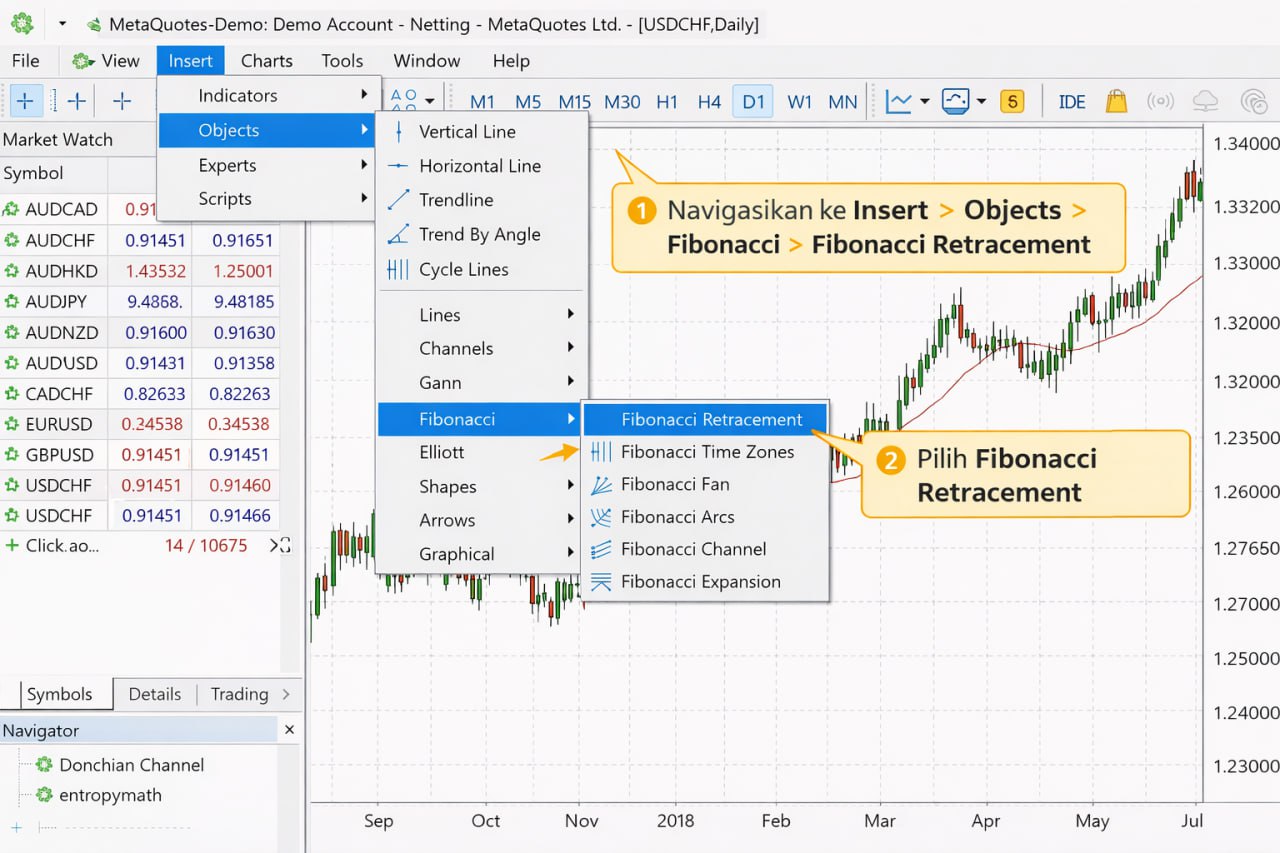Expand the plus node at the Navigator tree bottom
Screen dimensions: 1280x853
pos(15,828)
